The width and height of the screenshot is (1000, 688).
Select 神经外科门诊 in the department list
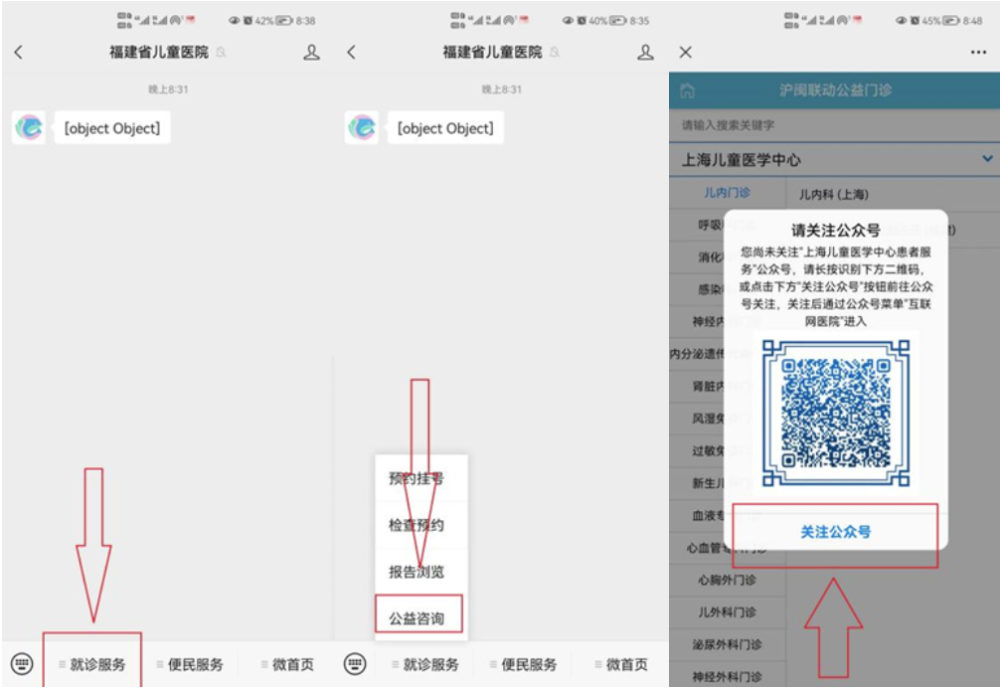tap(727, 676)
